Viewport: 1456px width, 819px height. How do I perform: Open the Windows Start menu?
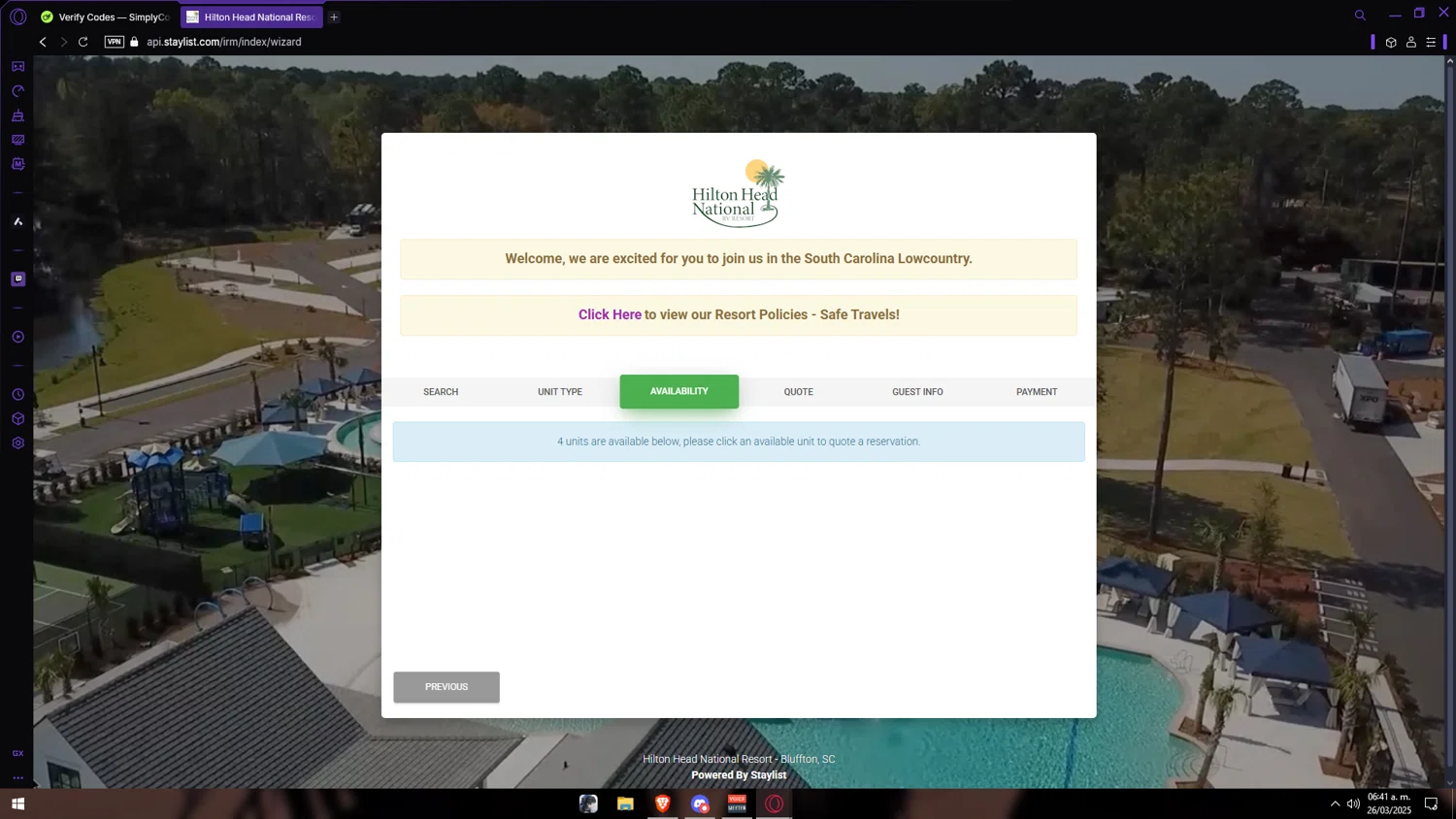[17, 803]
